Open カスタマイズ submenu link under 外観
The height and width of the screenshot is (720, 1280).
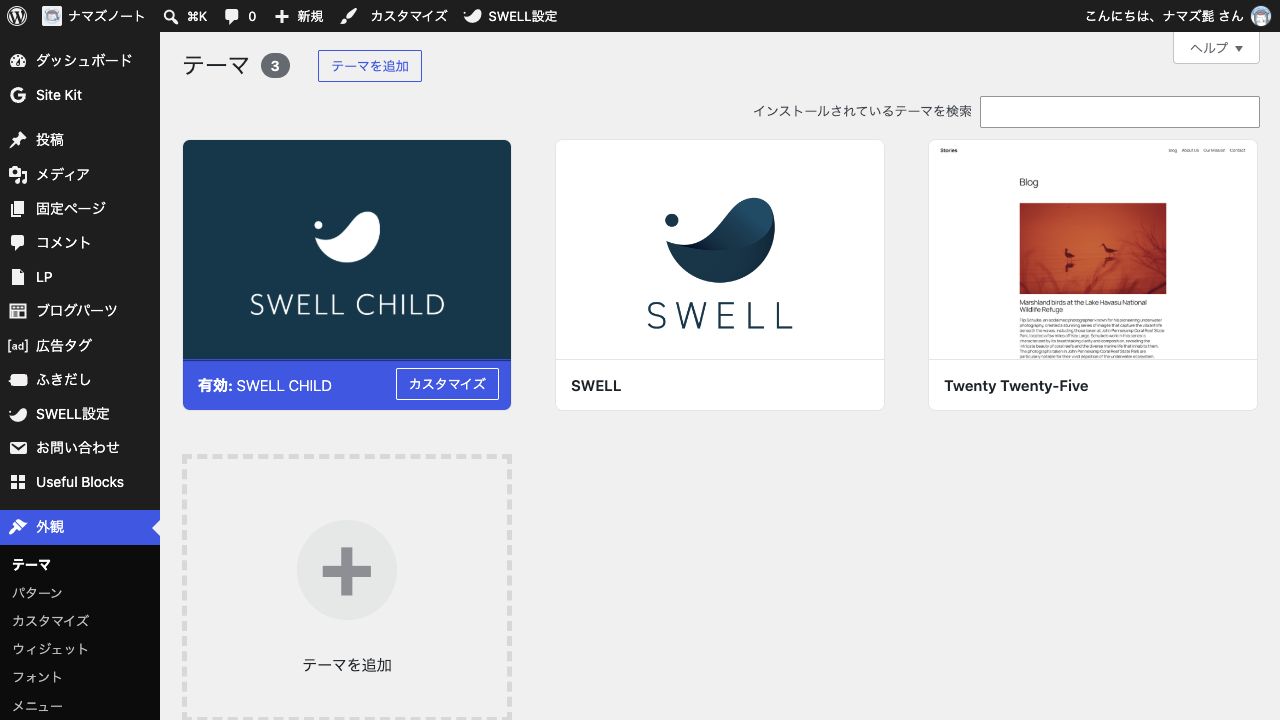click(x=50, y=621)
